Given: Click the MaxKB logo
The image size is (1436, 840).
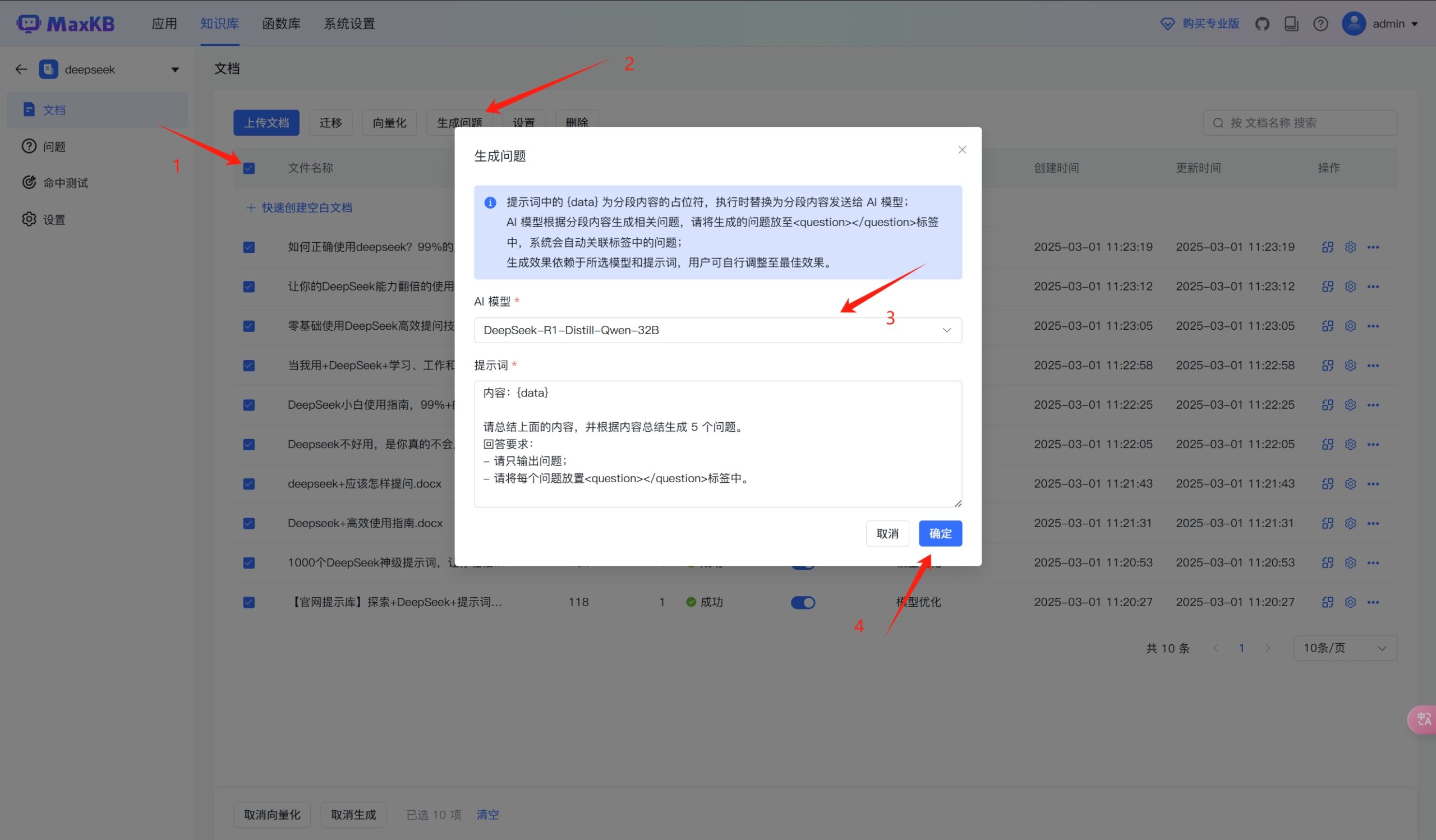Looking at the screenshot, I should tap(66, 24).
